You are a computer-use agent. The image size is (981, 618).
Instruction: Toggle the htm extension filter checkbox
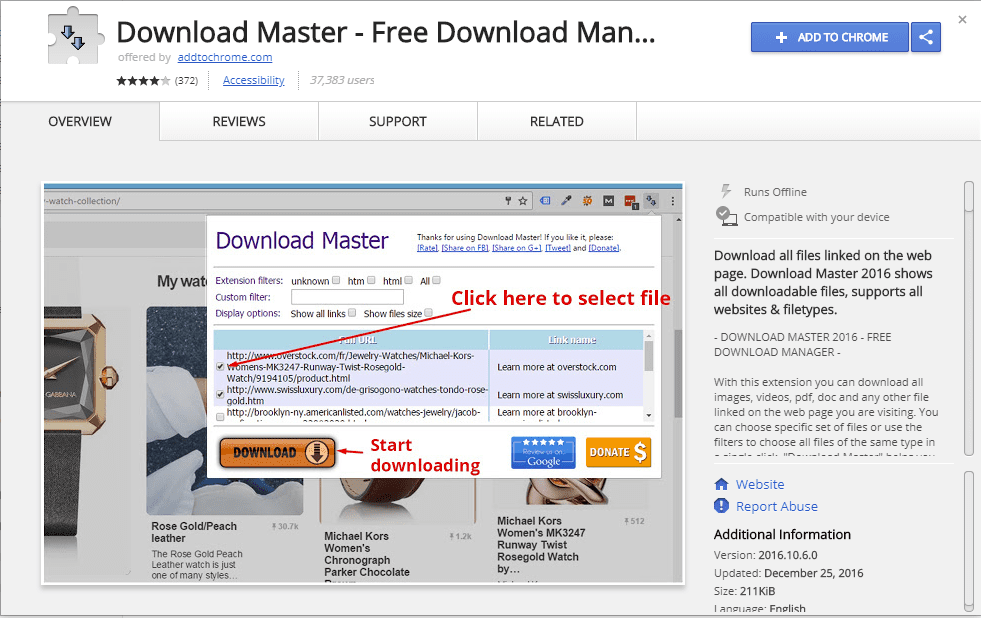coord(371,280)
